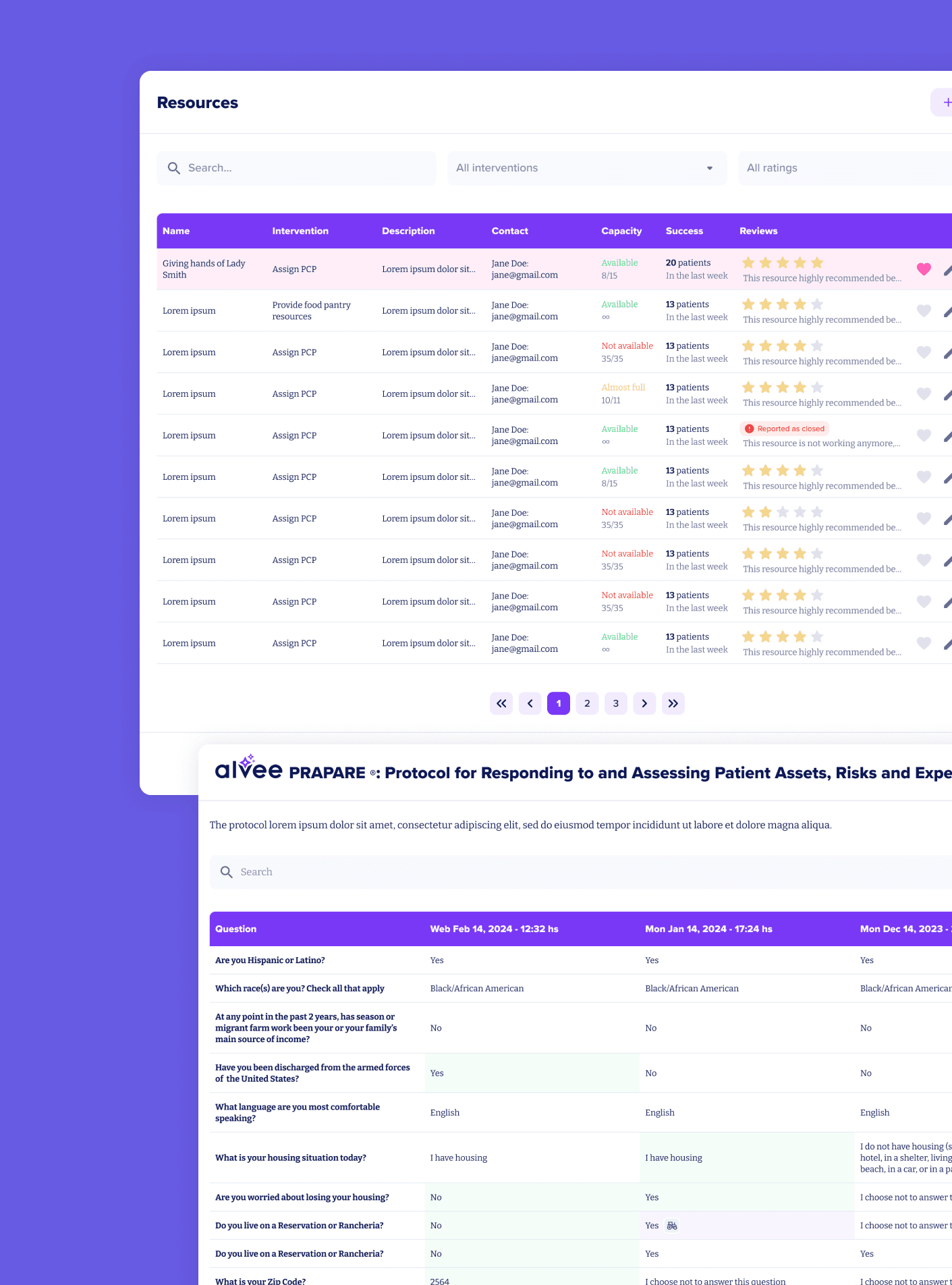
Task: Favorite the food pantry resources row heart
Action: [x=924, y=310]
